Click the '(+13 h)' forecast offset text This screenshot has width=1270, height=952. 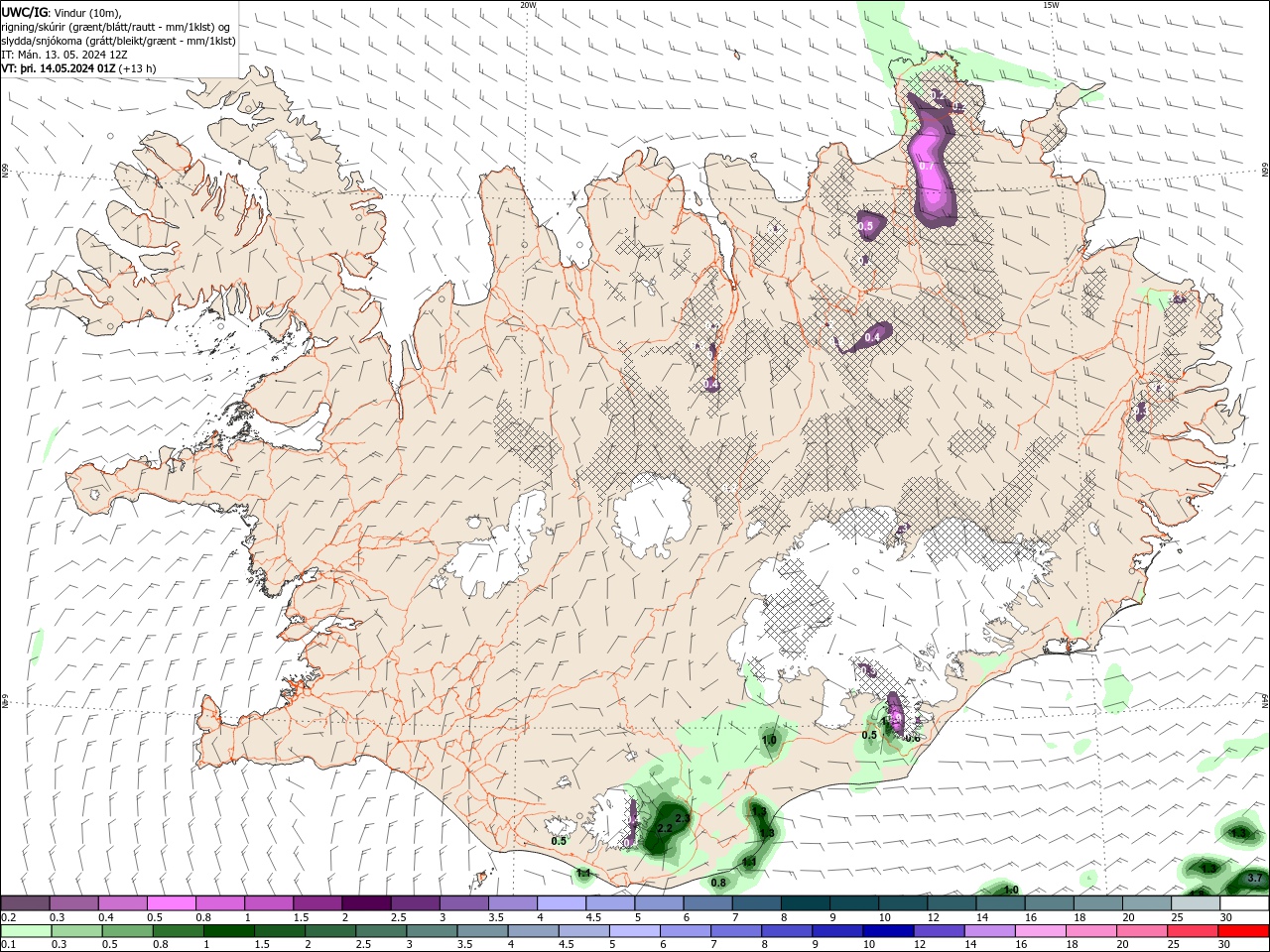click(137, 68)
